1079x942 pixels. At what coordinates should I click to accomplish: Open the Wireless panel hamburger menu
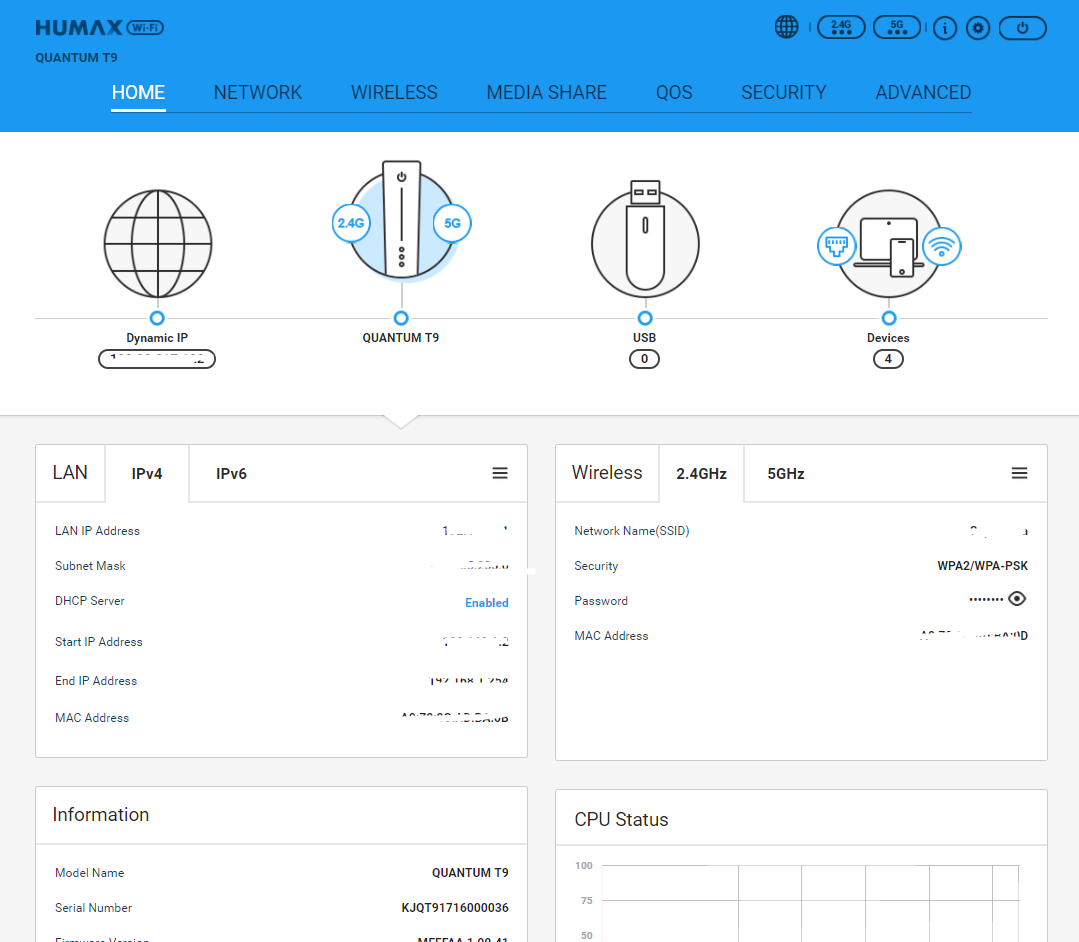coord(1020,473)
